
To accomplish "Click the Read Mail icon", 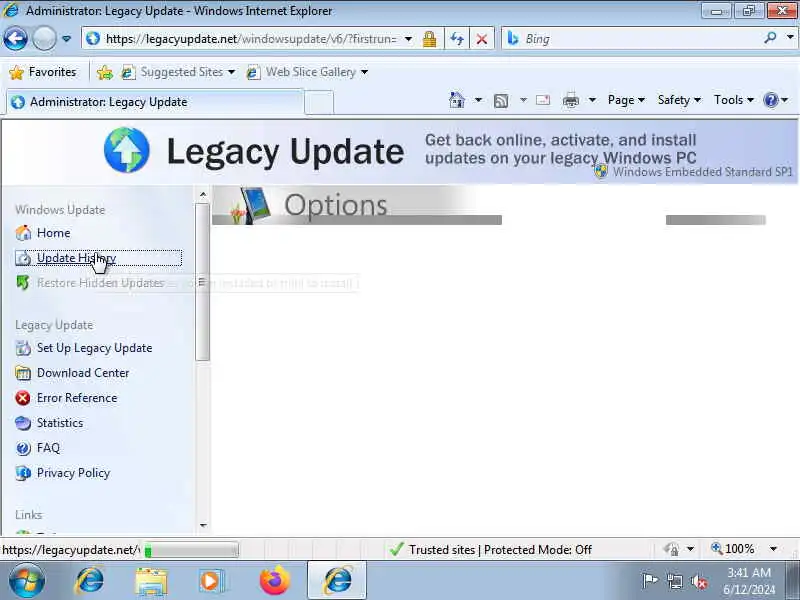I will click(543, 100).
